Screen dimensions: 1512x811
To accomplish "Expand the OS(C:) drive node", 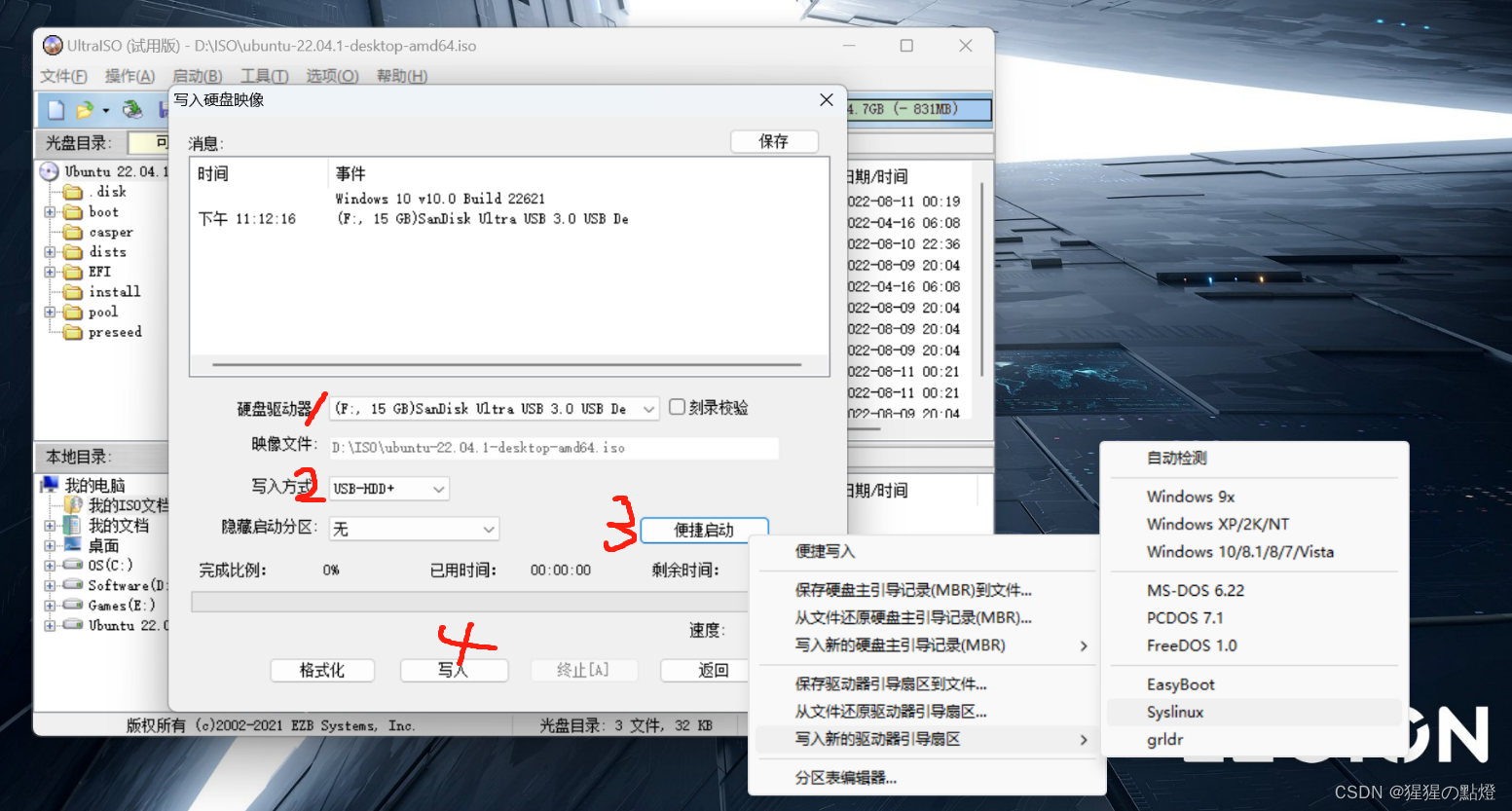I will pos(50,565).
